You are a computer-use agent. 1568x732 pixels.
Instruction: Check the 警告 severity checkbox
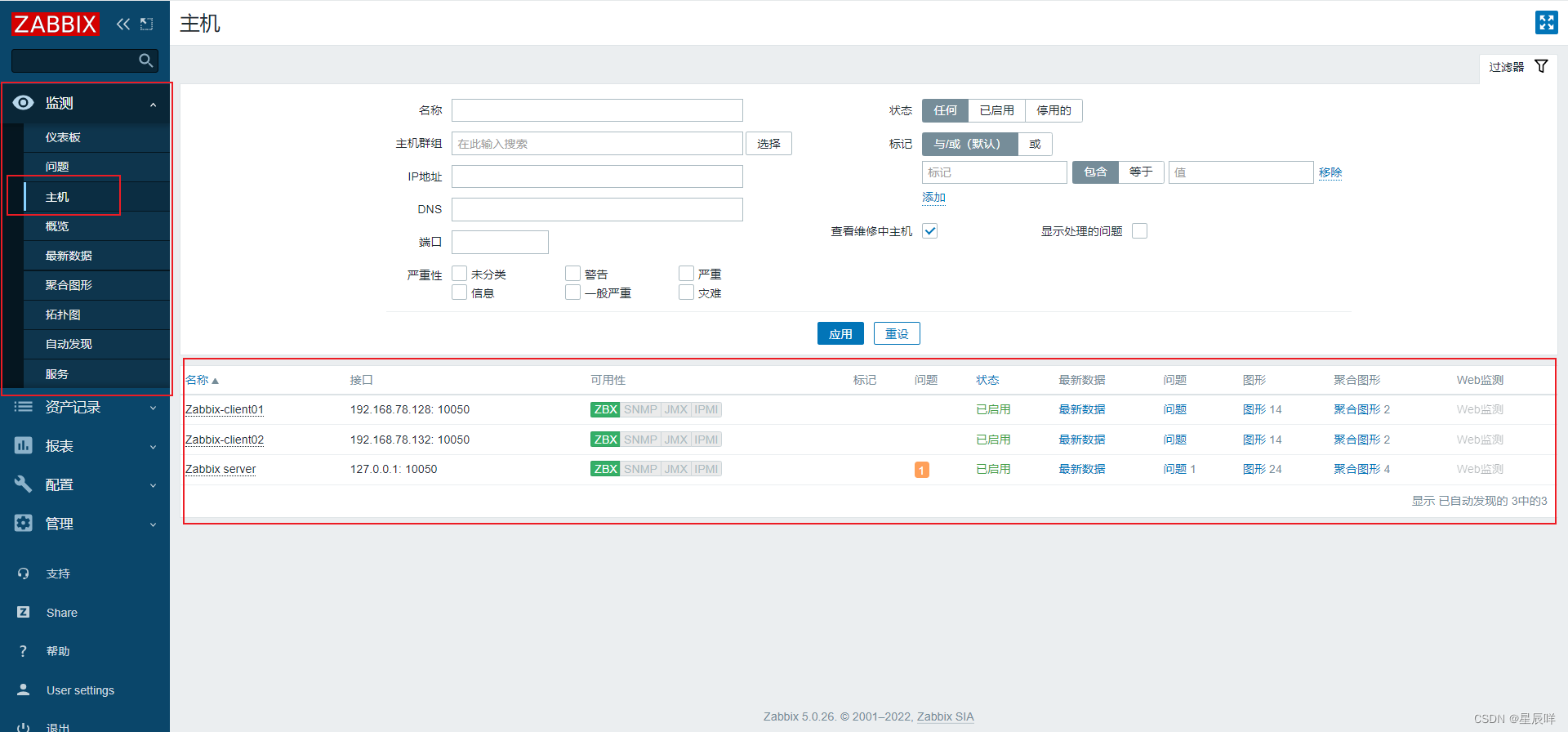point(572,274)
